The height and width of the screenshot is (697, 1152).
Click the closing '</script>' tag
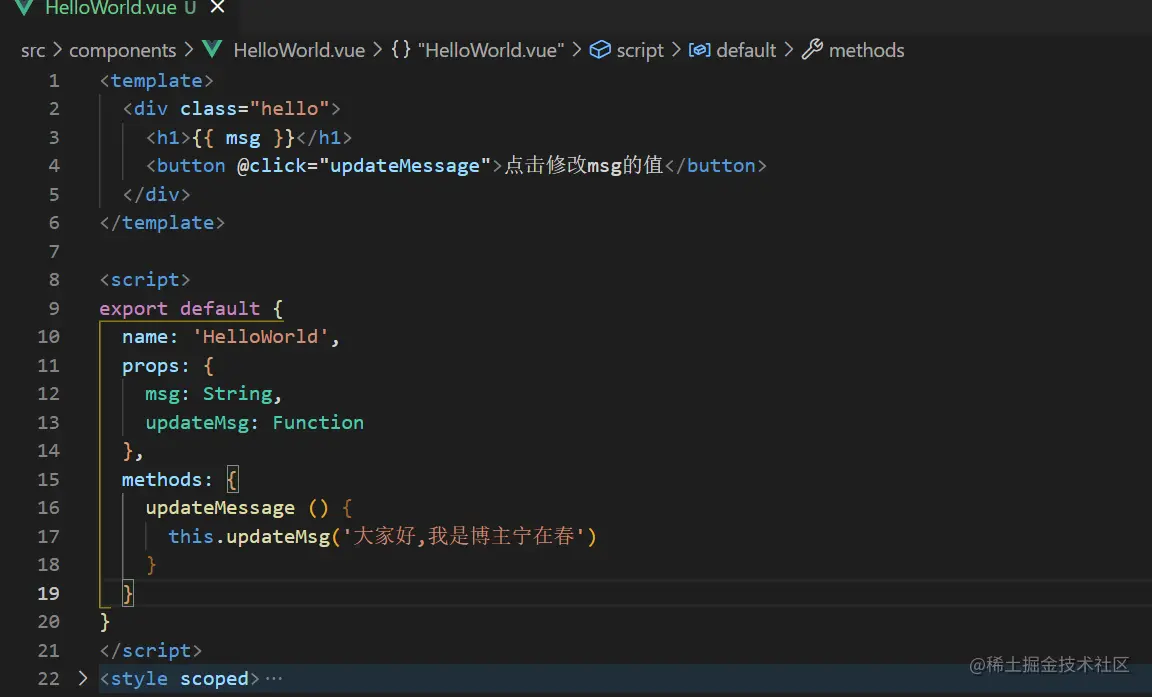coord(151,651)
